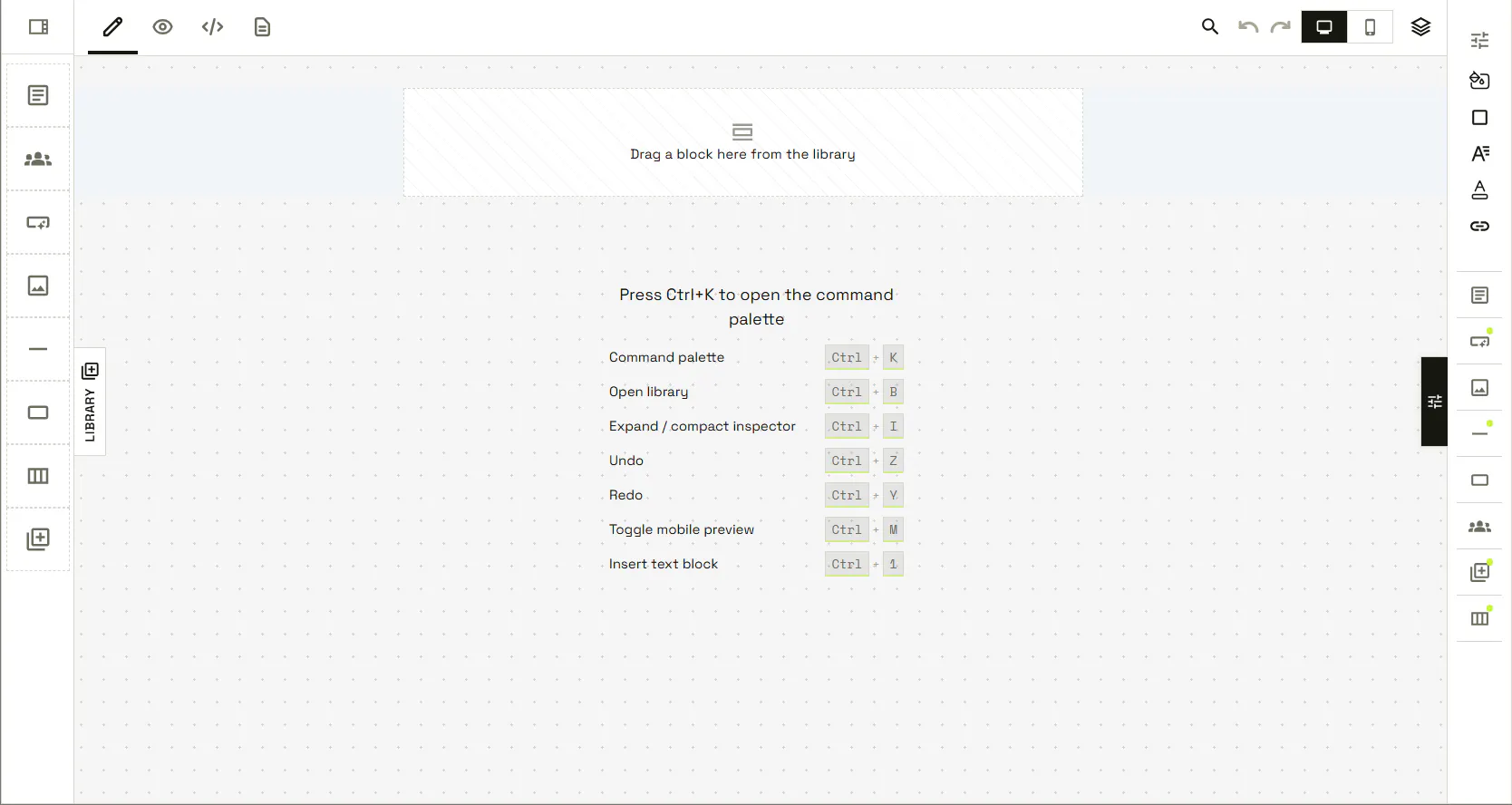Open the text size typography tool

[x=1479, y=153]
